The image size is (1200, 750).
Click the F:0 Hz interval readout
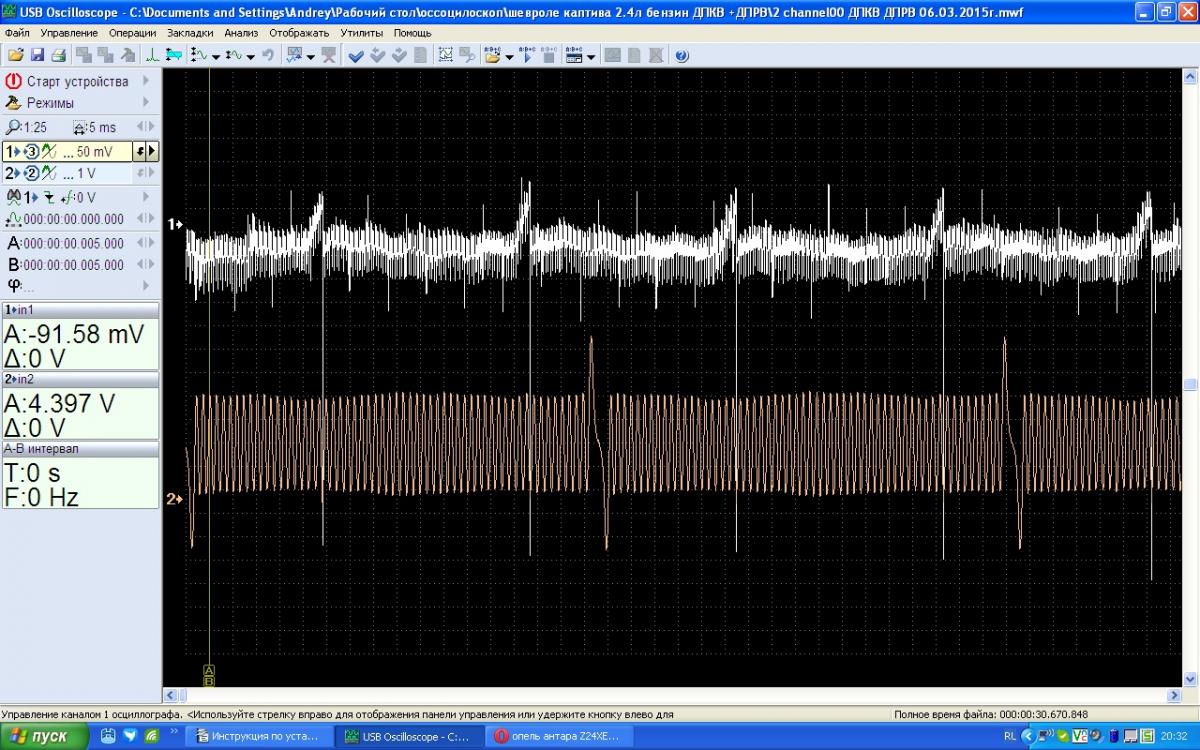point(41,497)
